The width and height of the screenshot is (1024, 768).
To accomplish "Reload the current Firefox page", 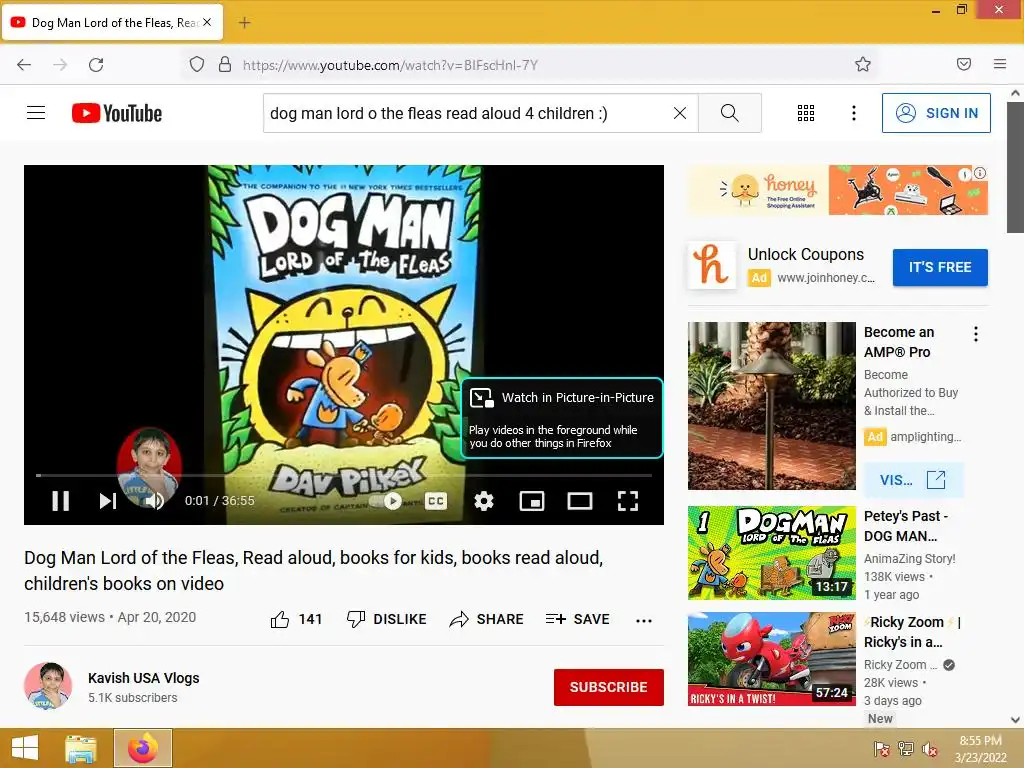I will tap(96, 65).
